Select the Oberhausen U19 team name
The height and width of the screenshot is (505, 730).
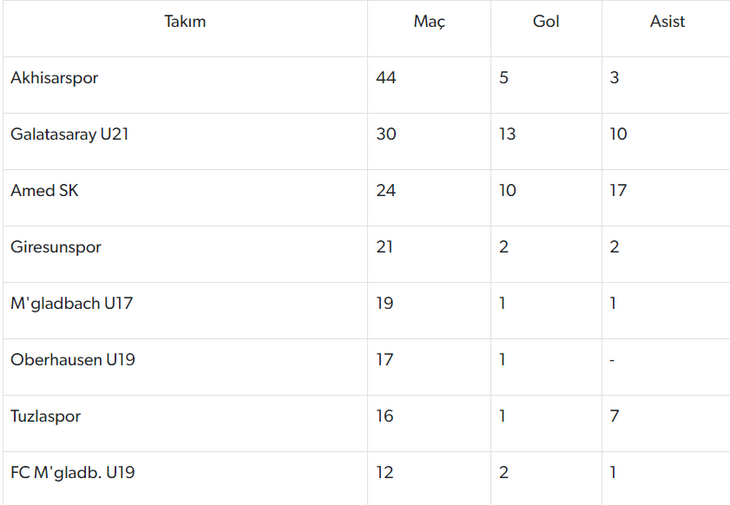point(73,360)
